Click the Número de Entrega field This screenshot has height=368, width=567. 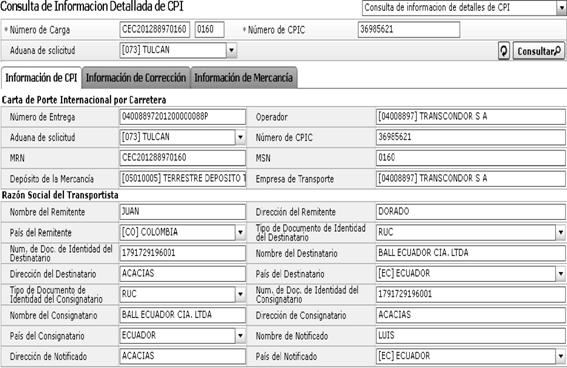point(183,117)
